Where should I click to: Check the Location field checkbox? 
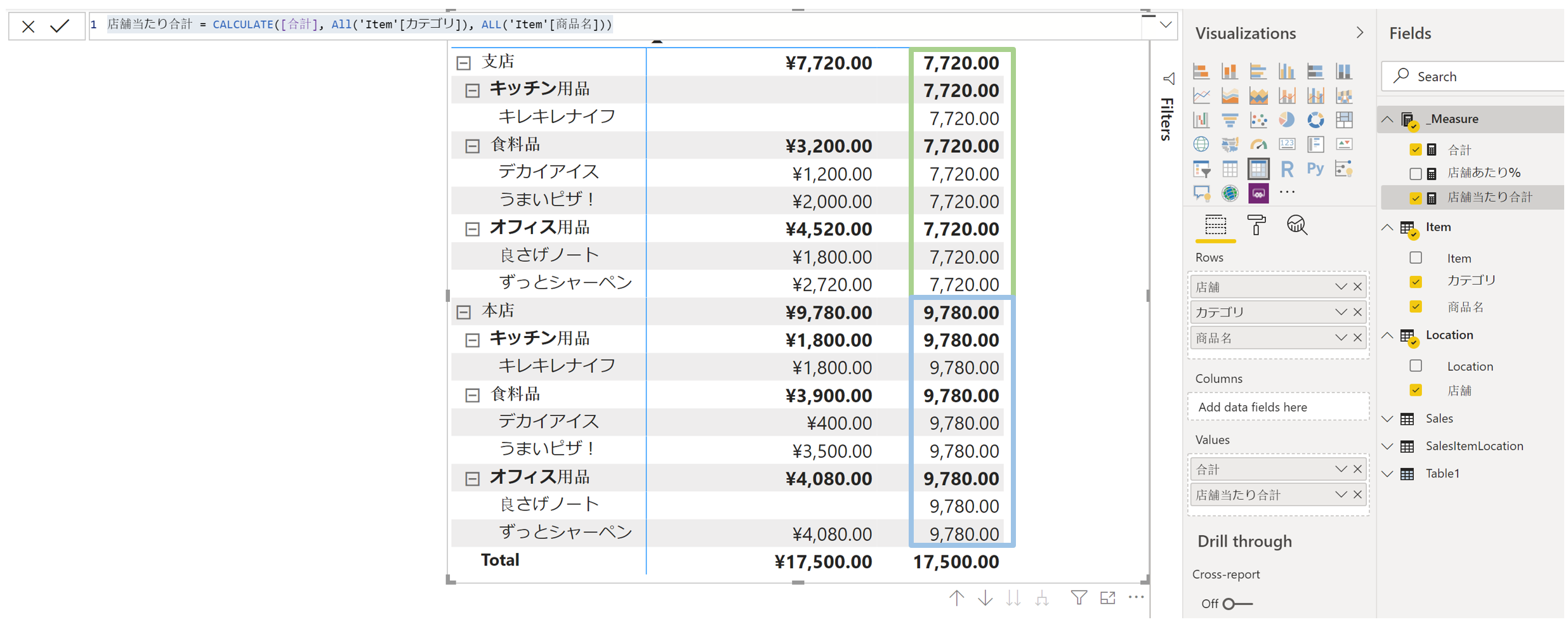[1415, 366]
